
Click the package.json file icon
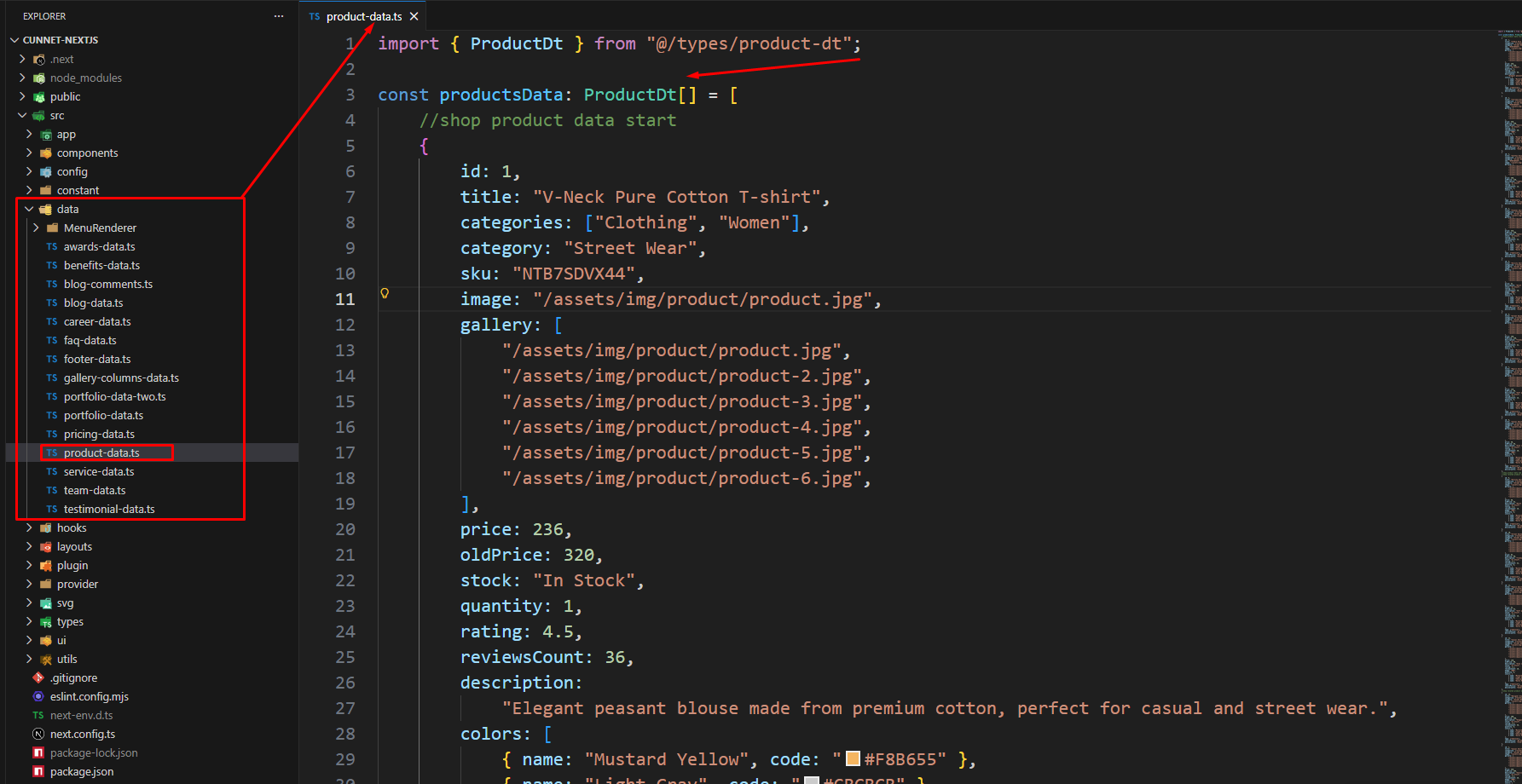(38, 772)
